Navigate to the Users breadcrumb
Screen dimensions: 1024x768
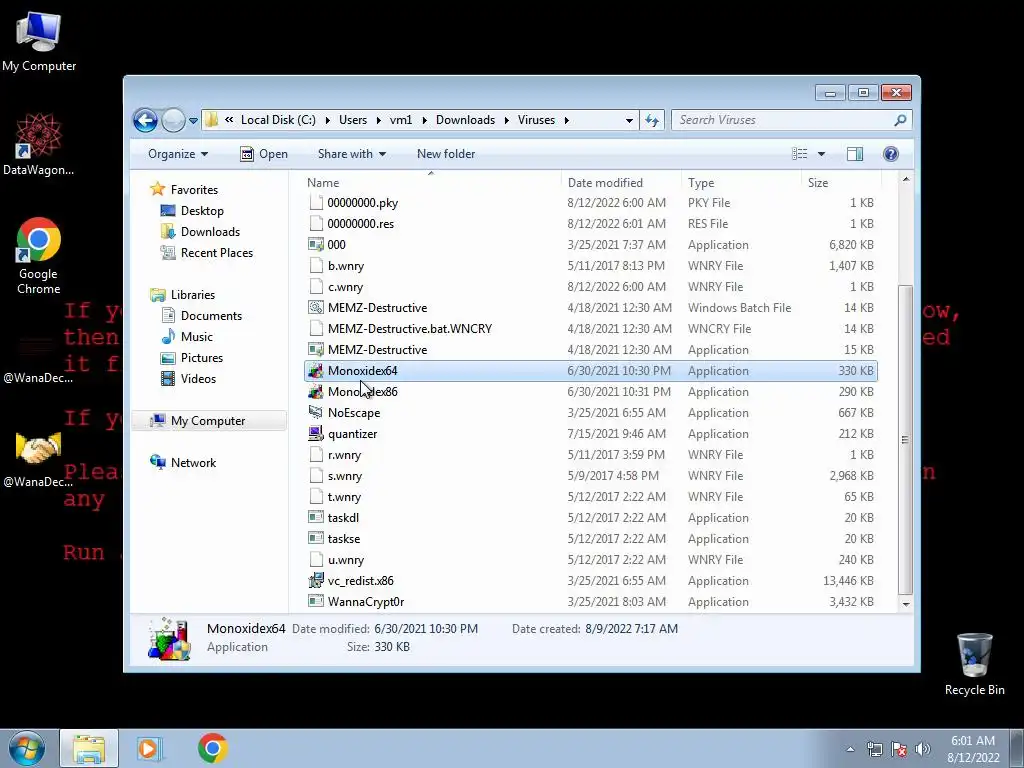353,120
